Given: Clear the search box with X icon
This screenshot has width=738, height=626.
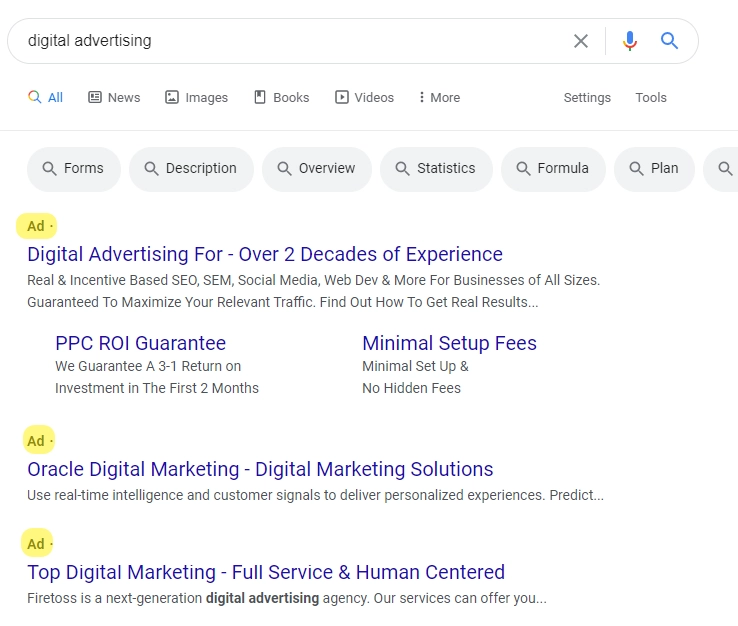Looking at the screenshot, I should click(581, 41).
